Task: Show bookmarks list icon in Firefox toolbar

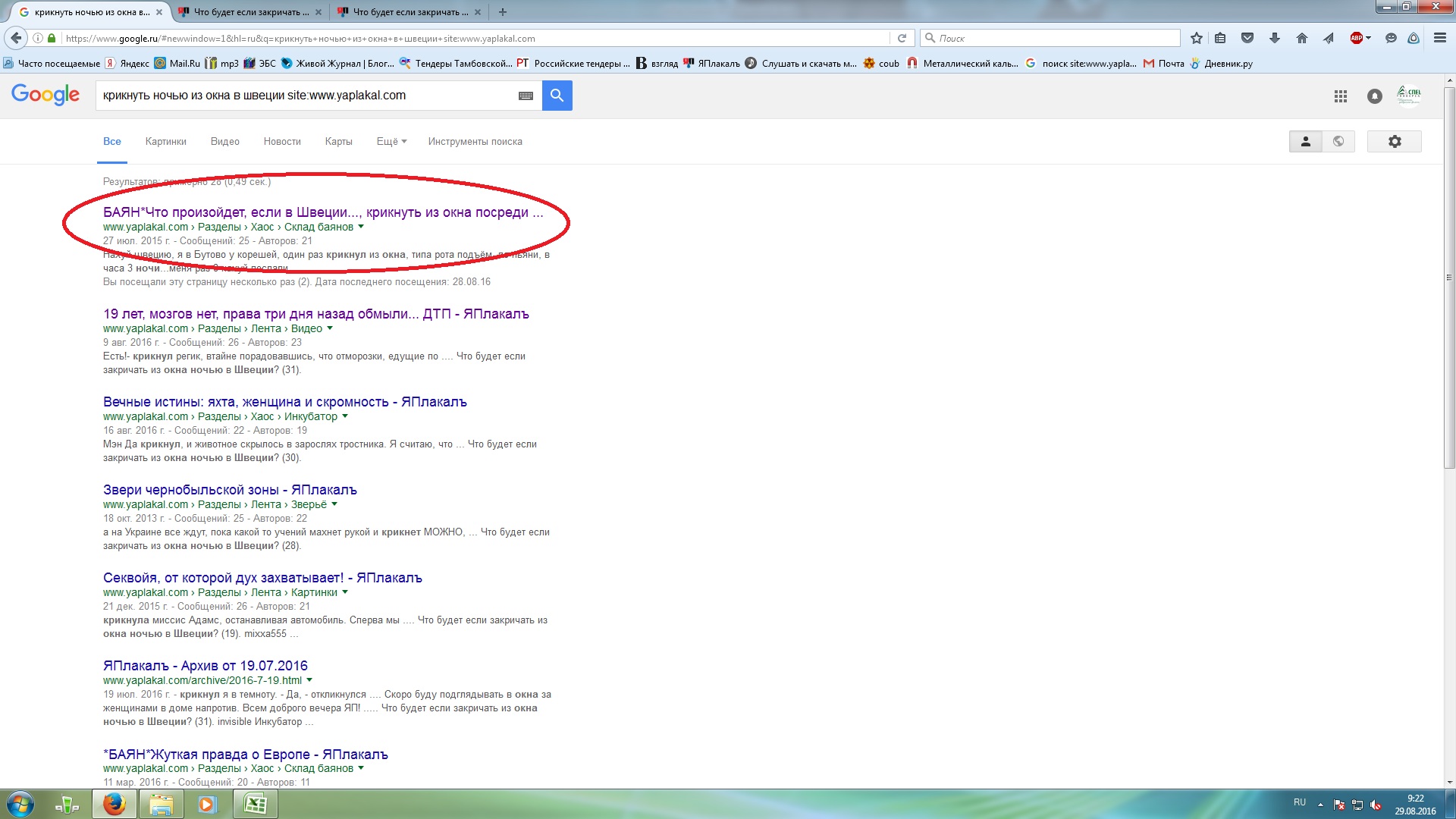Action: pyautogui.click(x=1220, y=38)
